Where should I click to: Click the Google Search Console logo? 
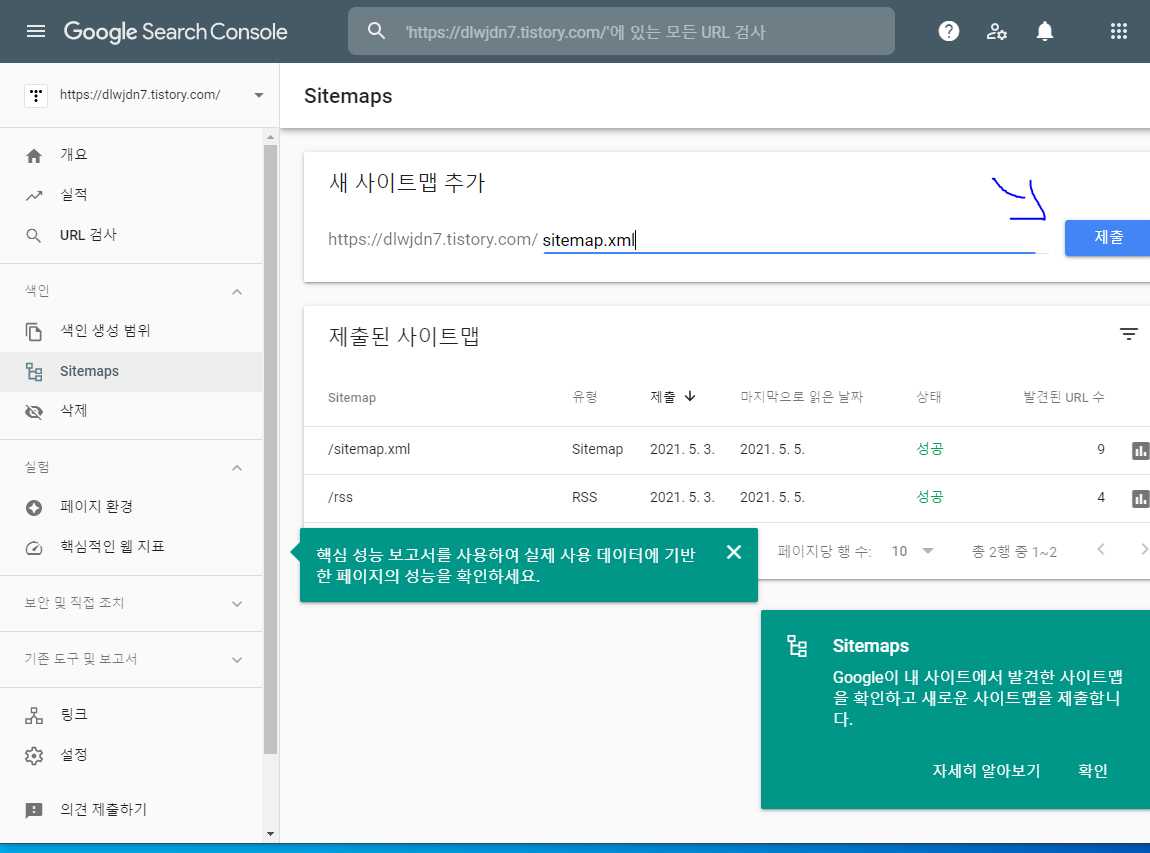pos(175,32)
